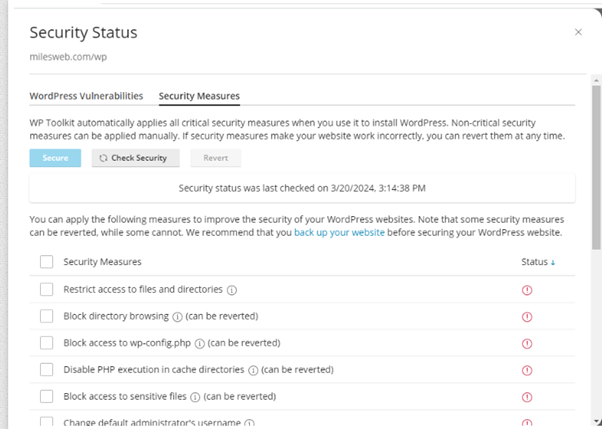The height and width of the screenshot is (429, 602).
Task: Check Block access to sensitive files
Action: (46, 396)
